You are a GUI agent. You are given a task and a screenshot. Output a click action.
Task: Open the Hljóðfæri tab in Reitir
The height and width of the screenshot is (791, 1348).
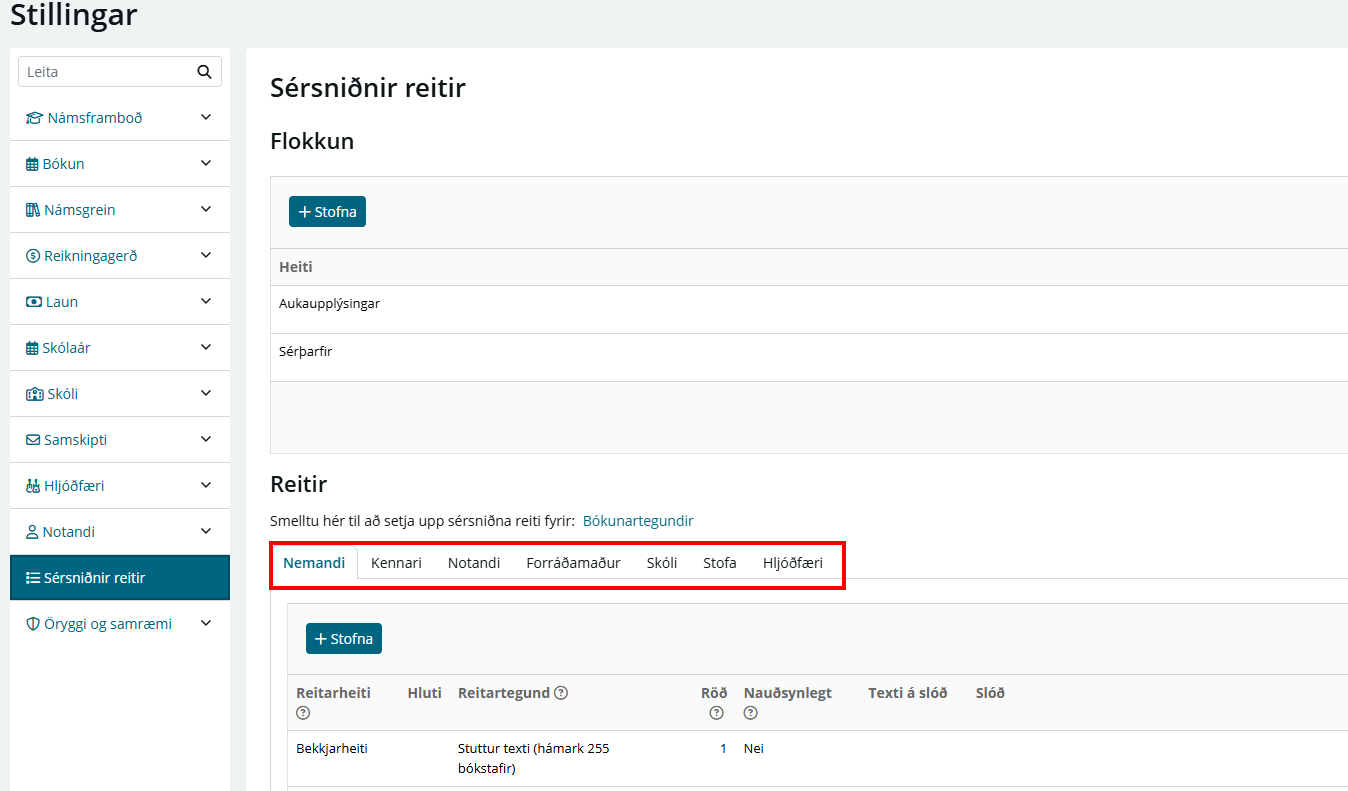tap(793, 563)
